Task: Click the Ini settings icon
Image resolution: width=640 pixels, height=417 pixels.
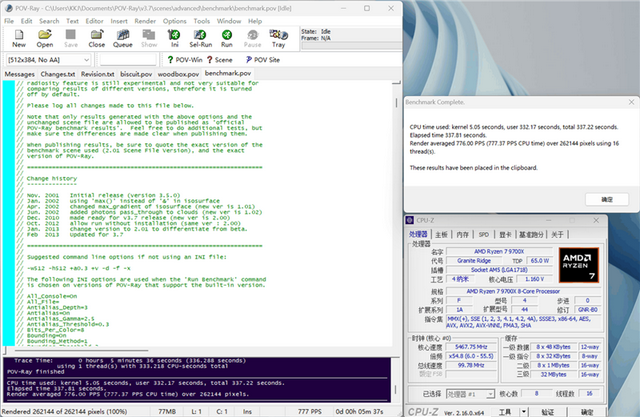Action: (174, 39)
